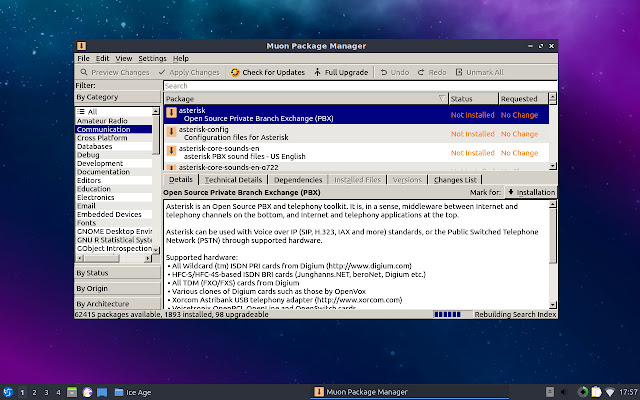The image size is (640, 400).
Task: Click the Muon icon in the title bar
Action: pos(81,46)
